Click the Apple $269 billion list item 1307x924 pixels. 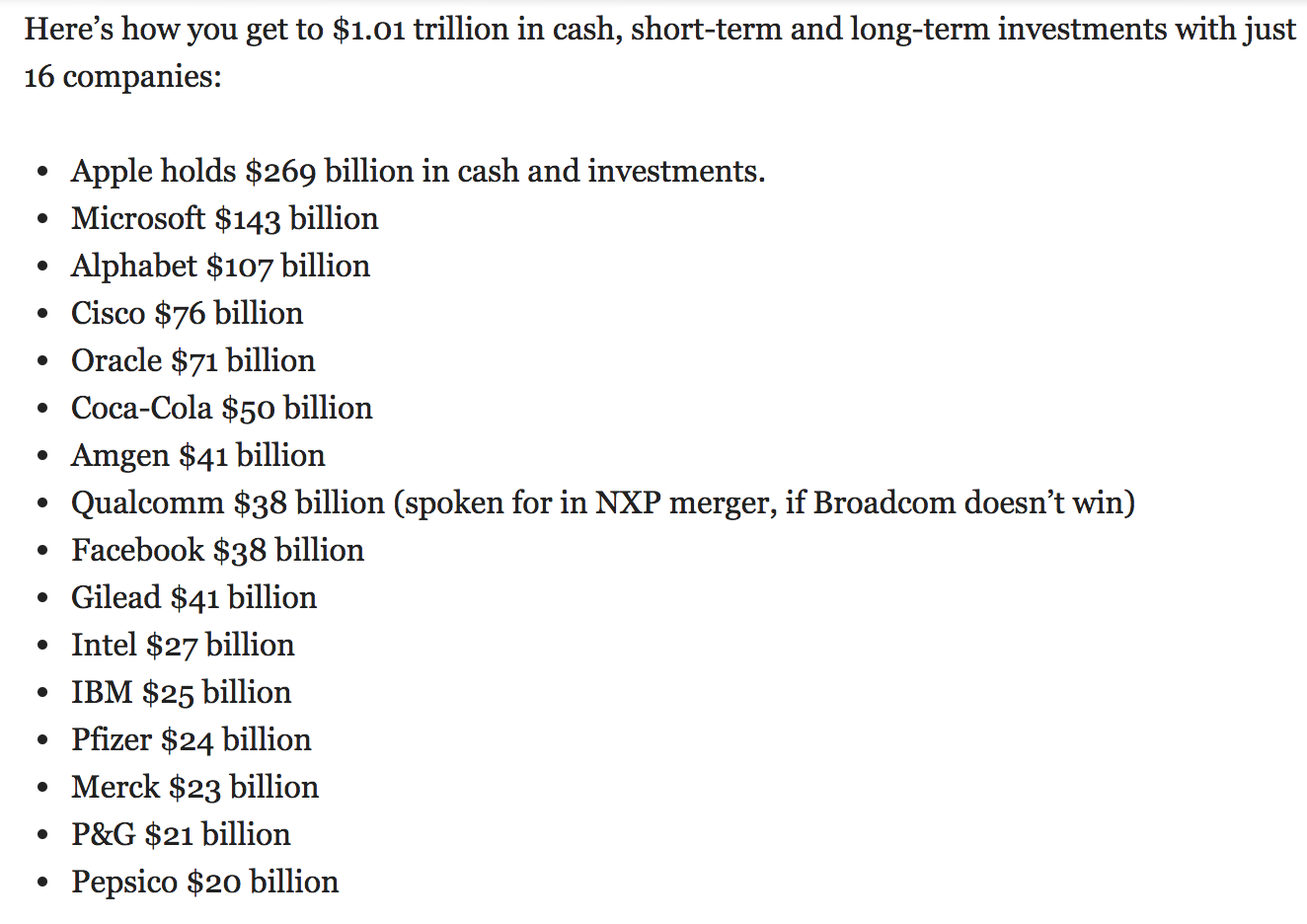pyautogui.click(x=418, y=172)
